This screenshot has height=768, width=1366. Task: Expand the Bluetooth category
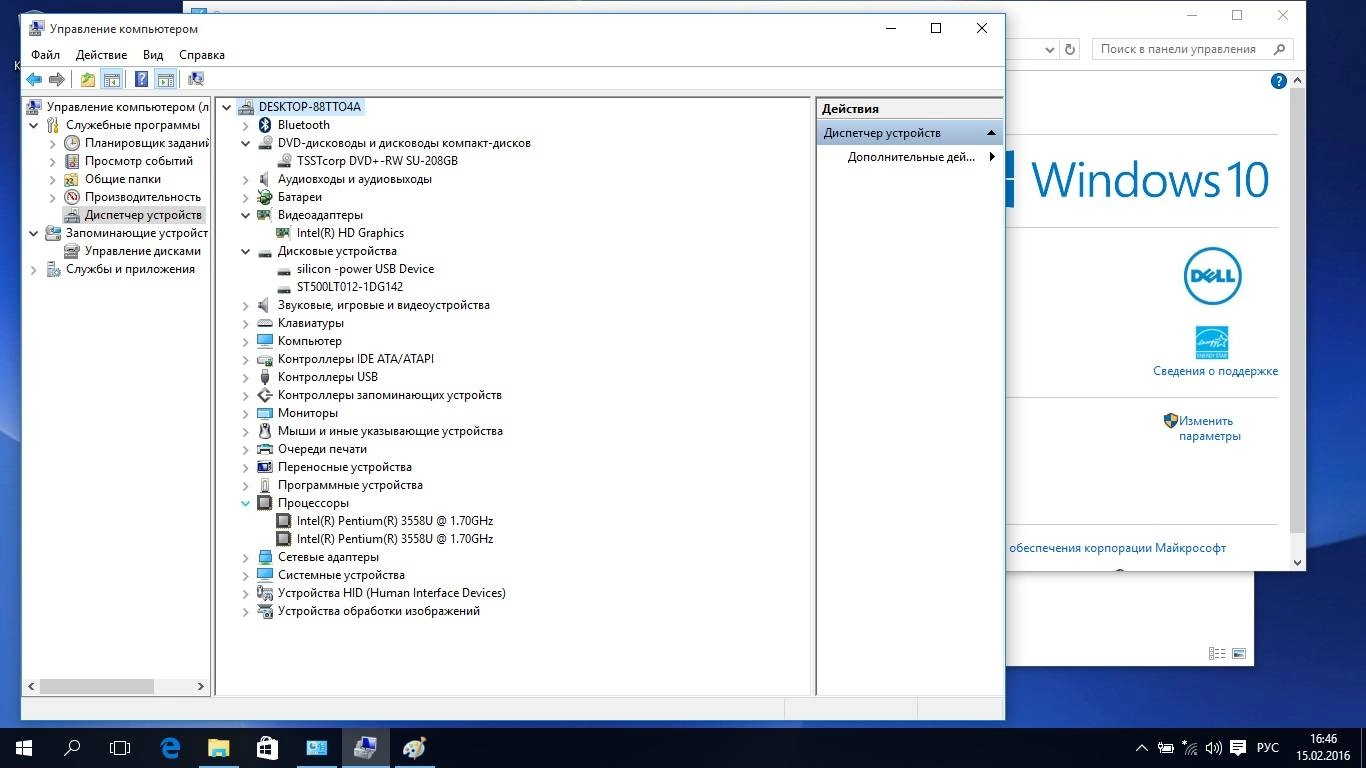pos(246,125)
